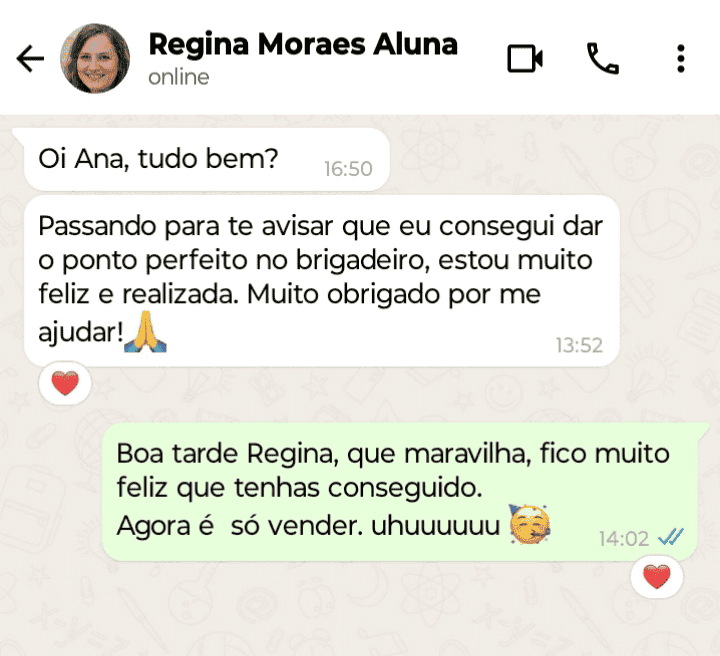Tap the 14:02 timestamp
The width and height of the screenshot is (720, 656).
point(624,538)
